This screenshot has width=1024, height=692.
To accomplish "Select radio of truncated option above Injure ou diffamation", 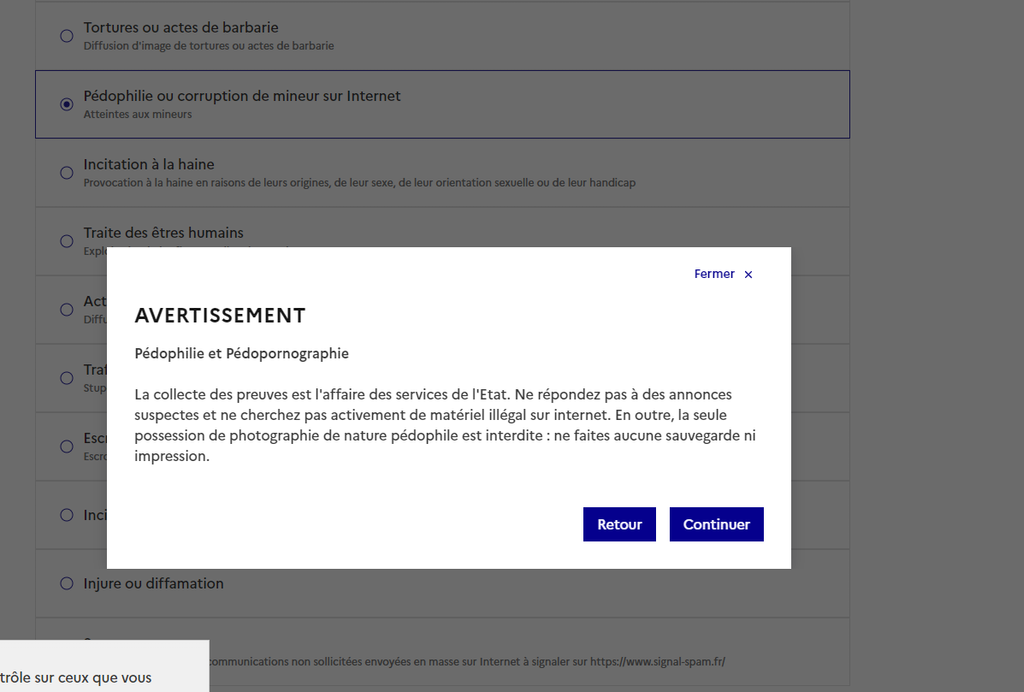I will pyautogui.click(x=67, y=515).
